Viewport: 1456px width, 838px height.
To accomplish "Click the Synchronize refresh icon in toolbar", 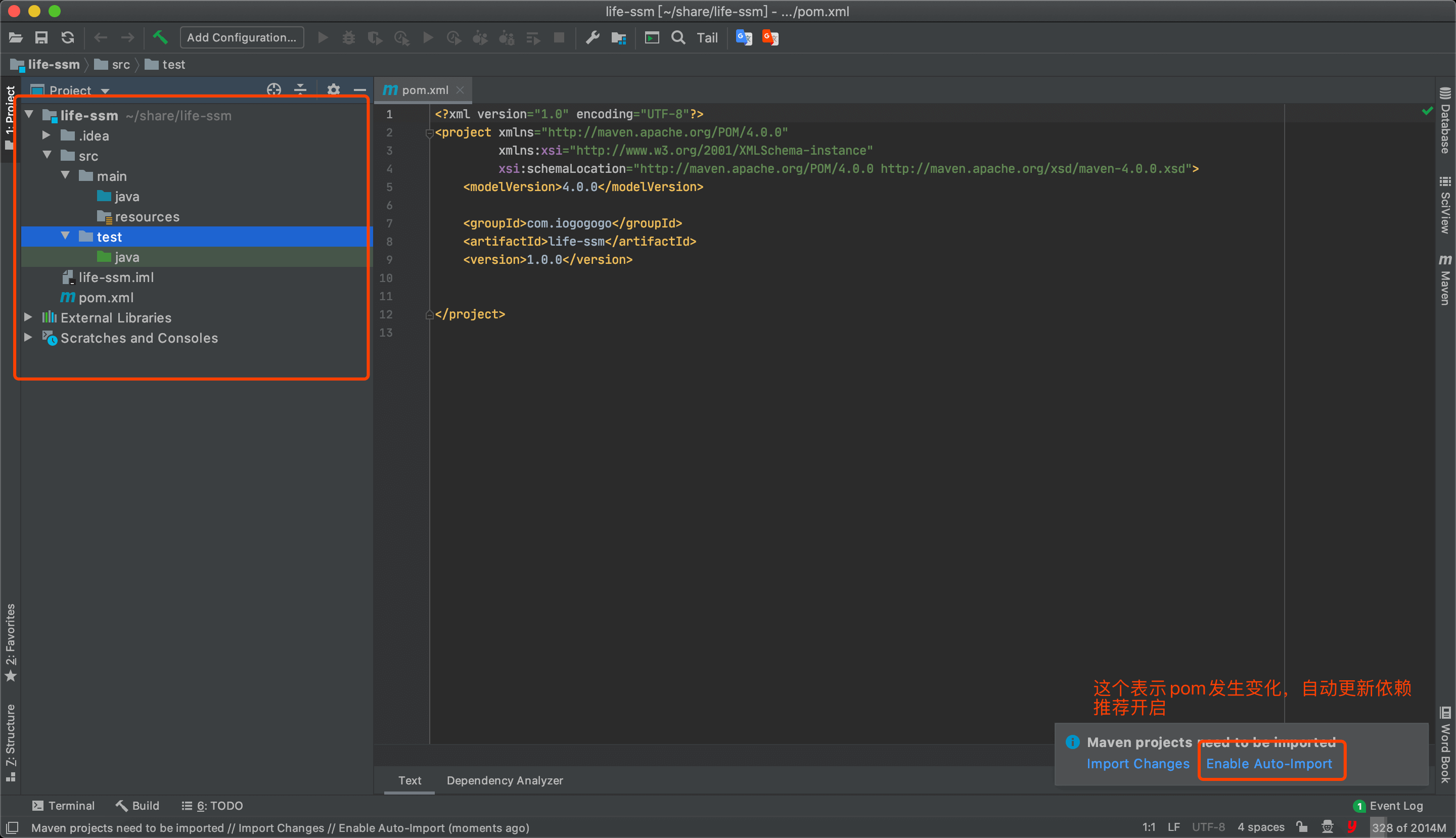I will tap(68, 38).
